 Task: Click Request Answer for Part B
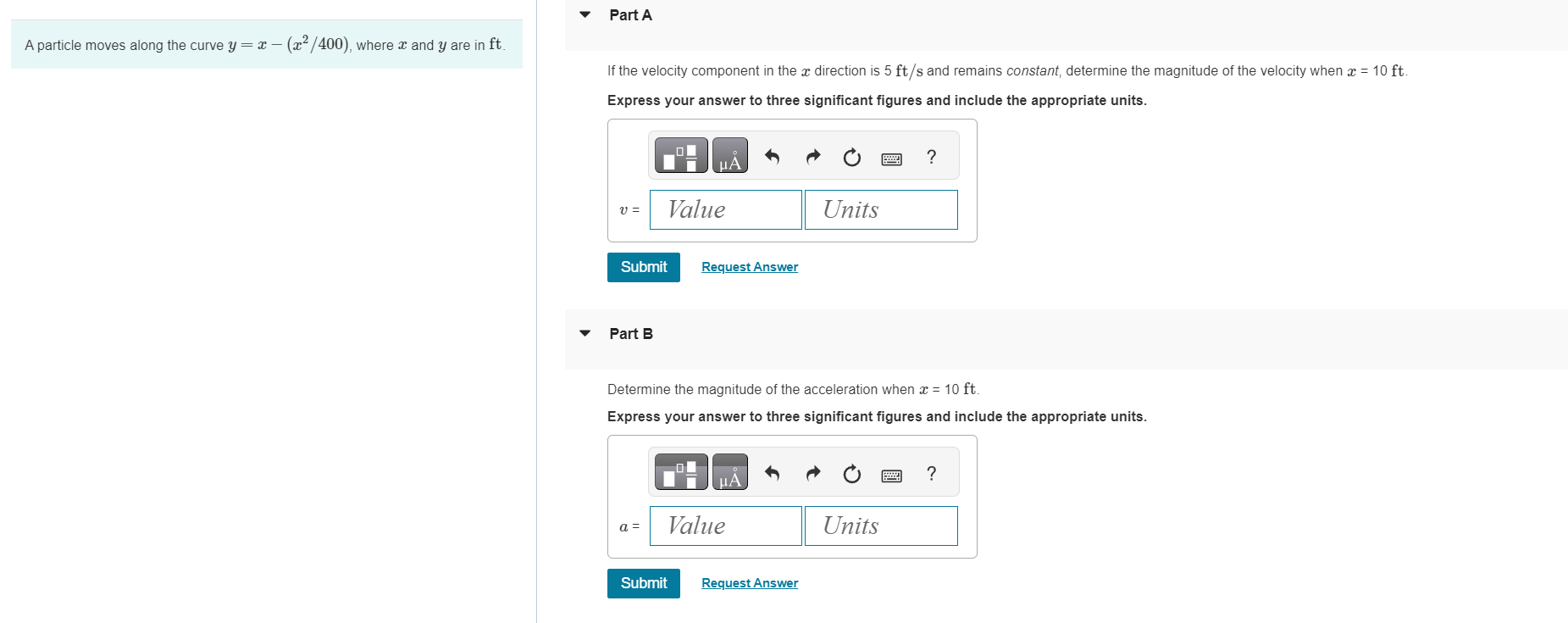point(749,583)
